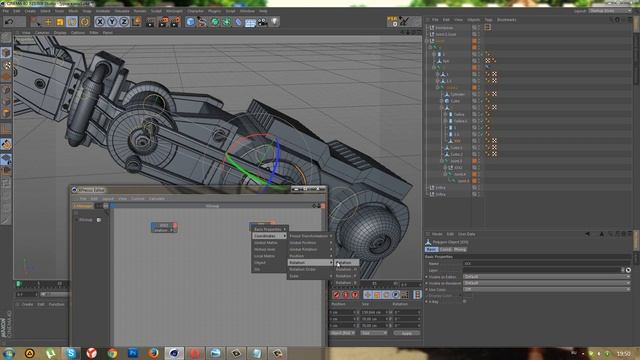
Task: Select the Move tool
Action: (x=48, y=22)
